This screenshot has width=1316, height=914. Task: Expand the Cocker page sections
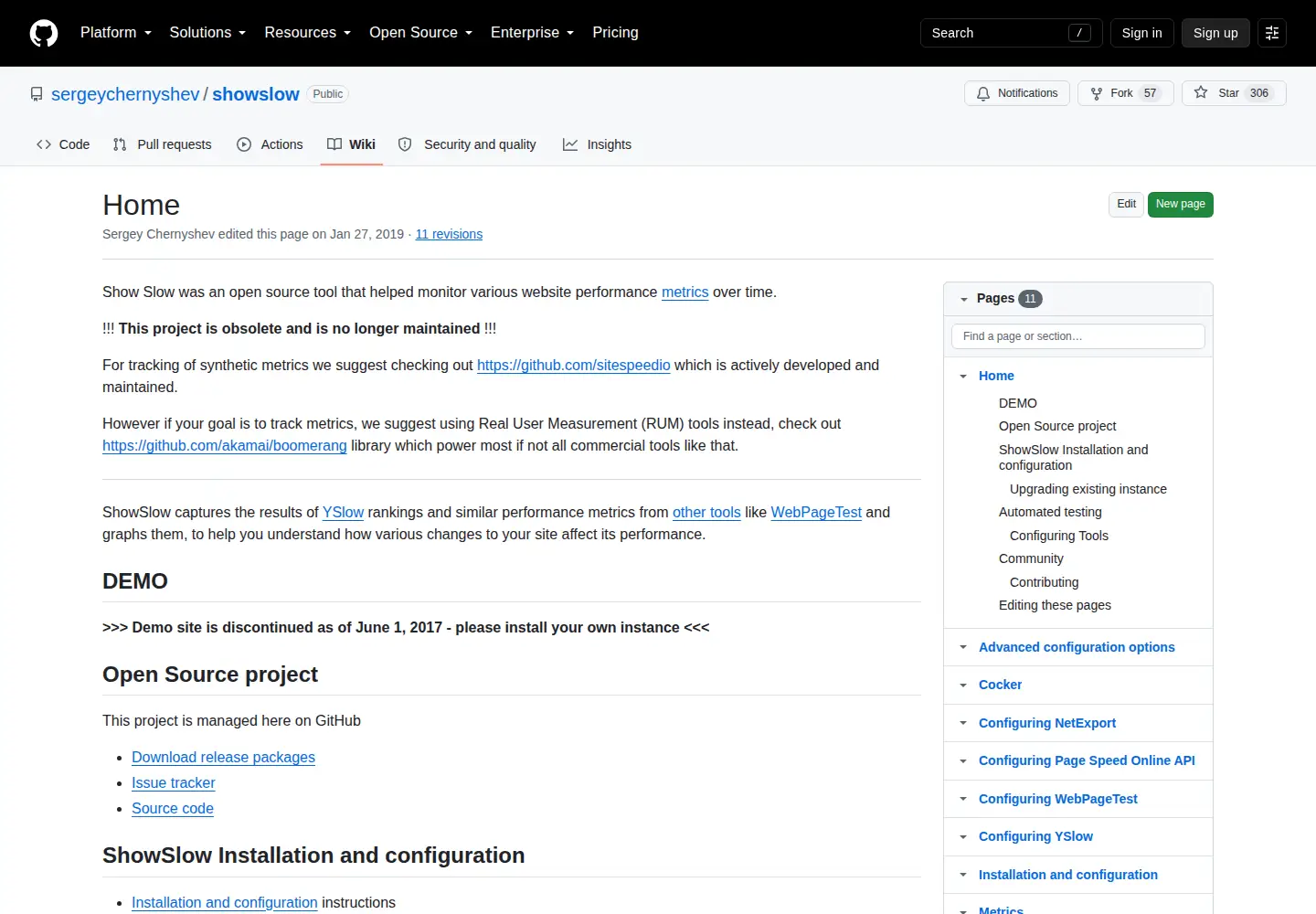pyautogui.click(x=963, y=685)
